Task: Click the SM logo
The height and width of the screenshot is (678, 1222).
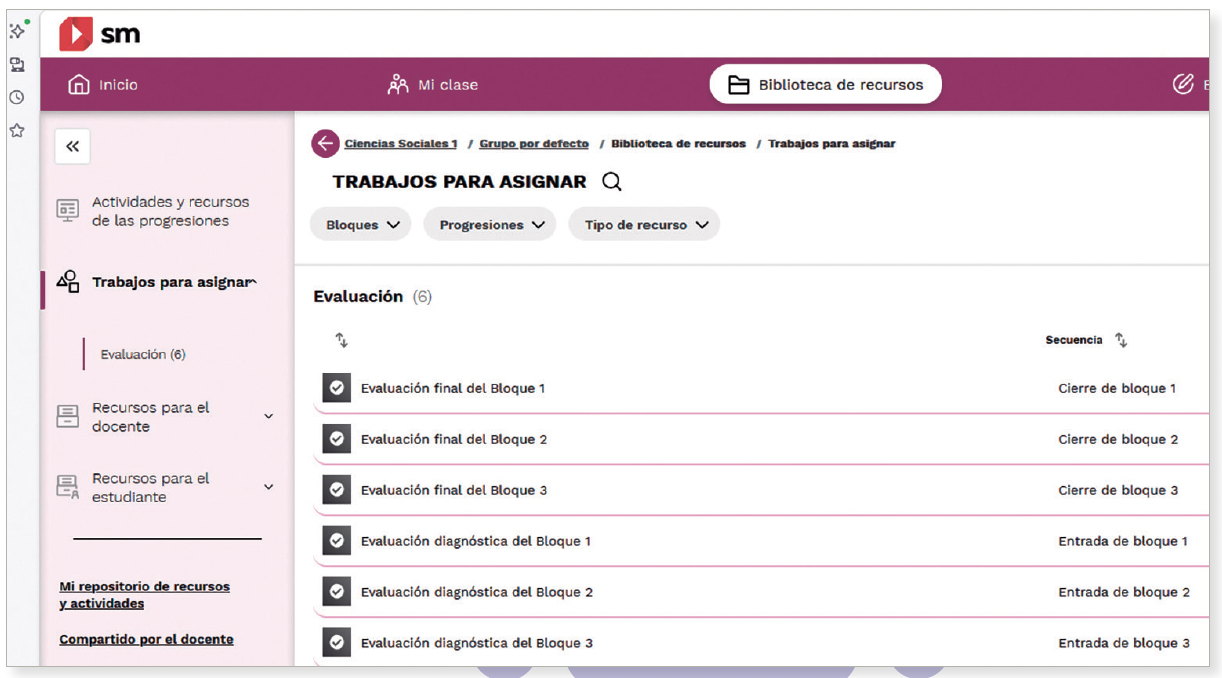Action: [x=99, y=34]
